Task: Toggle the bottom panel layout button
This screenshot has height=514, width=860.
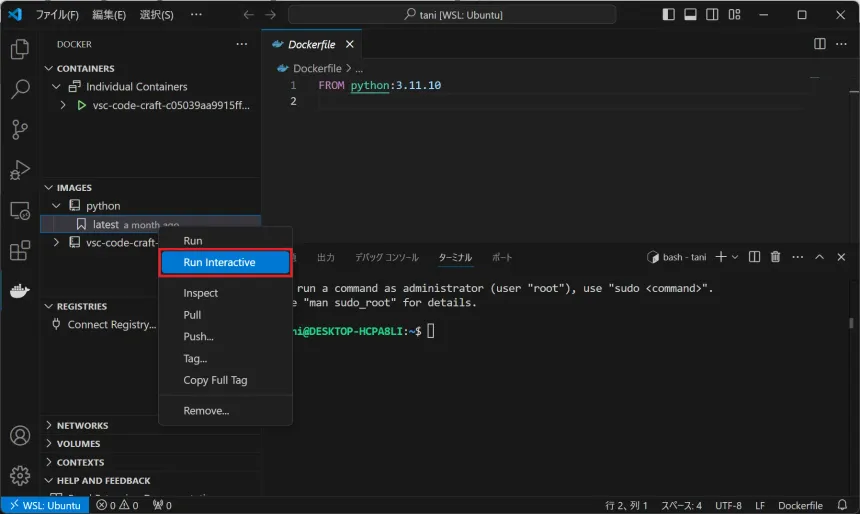Action: (690, 15)
